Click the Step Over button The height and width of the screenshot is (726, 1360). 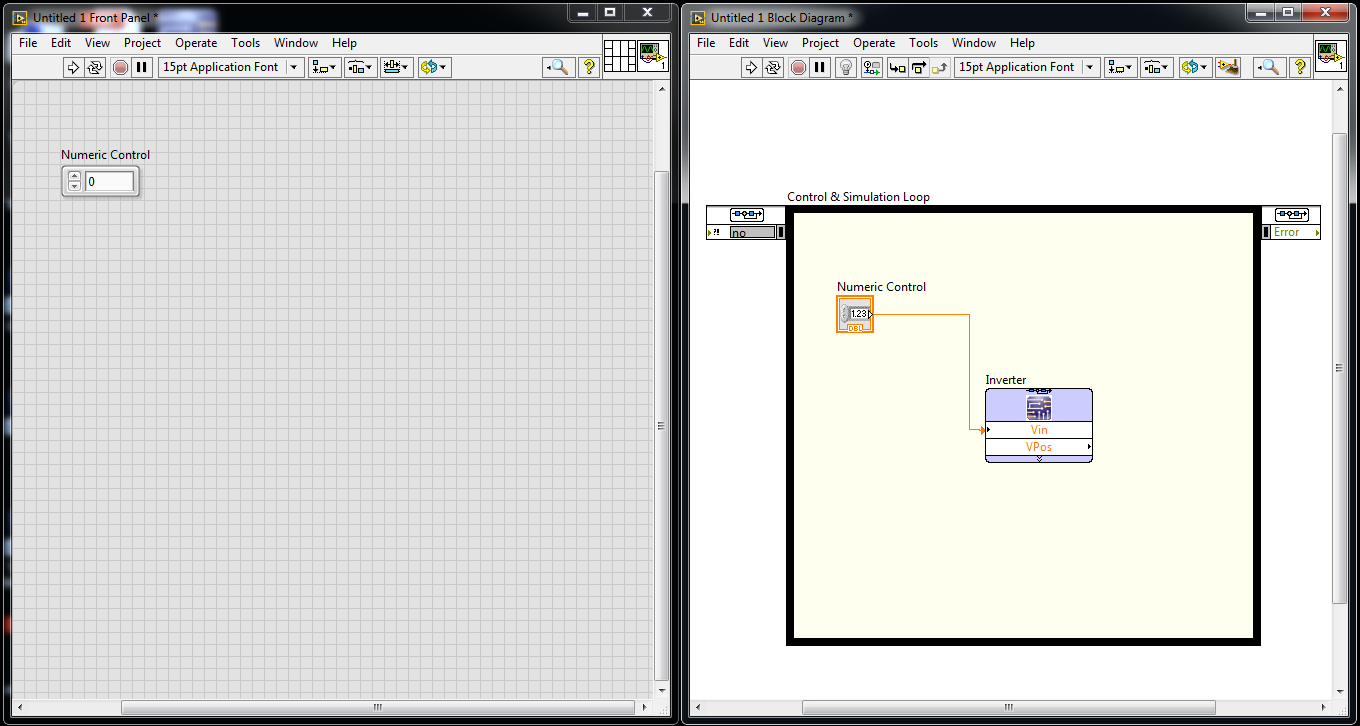(918, 67)
